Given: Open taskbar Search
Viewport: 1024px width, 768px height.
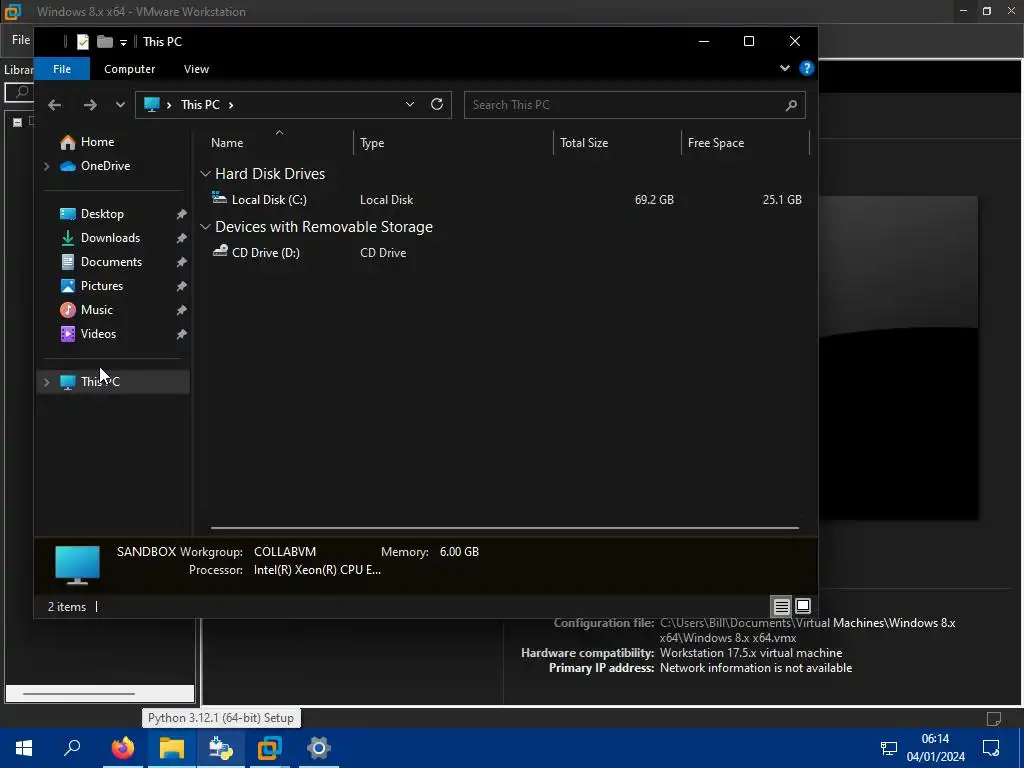Looking at the screenshot, I should point(72,748).
